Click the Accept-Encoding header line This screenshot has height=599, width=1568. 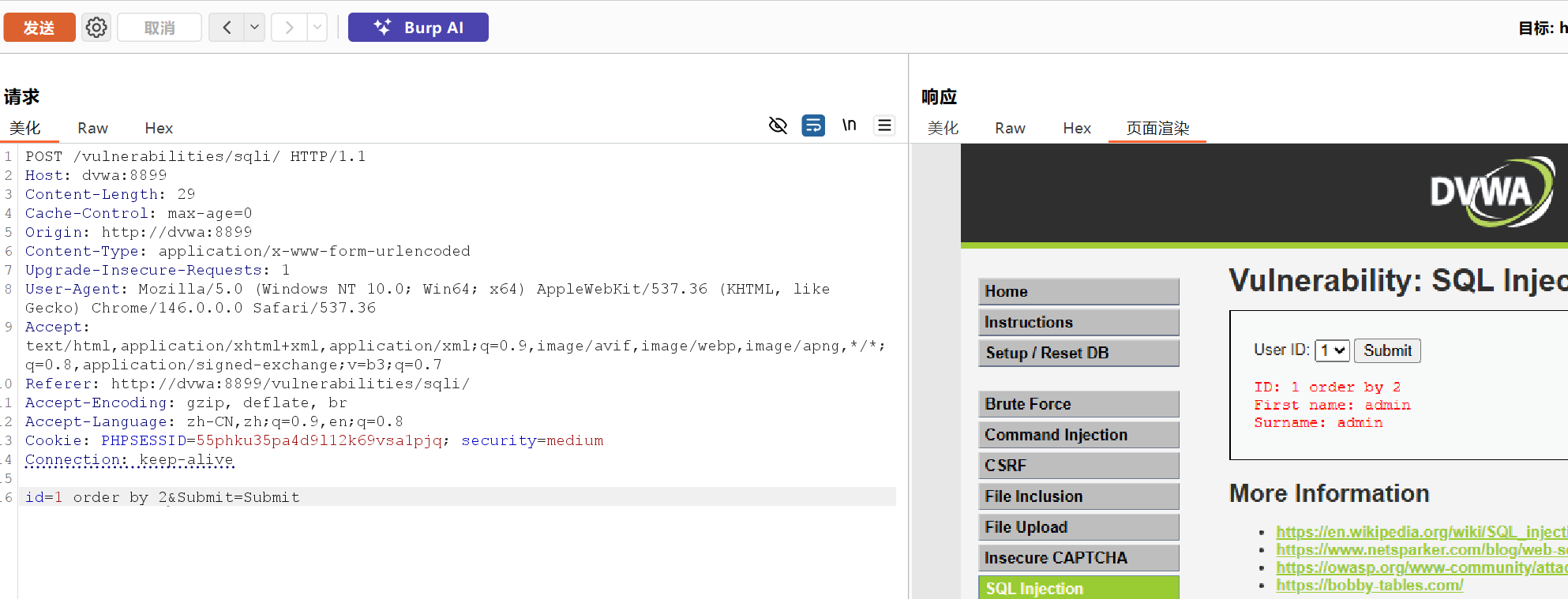186,402
